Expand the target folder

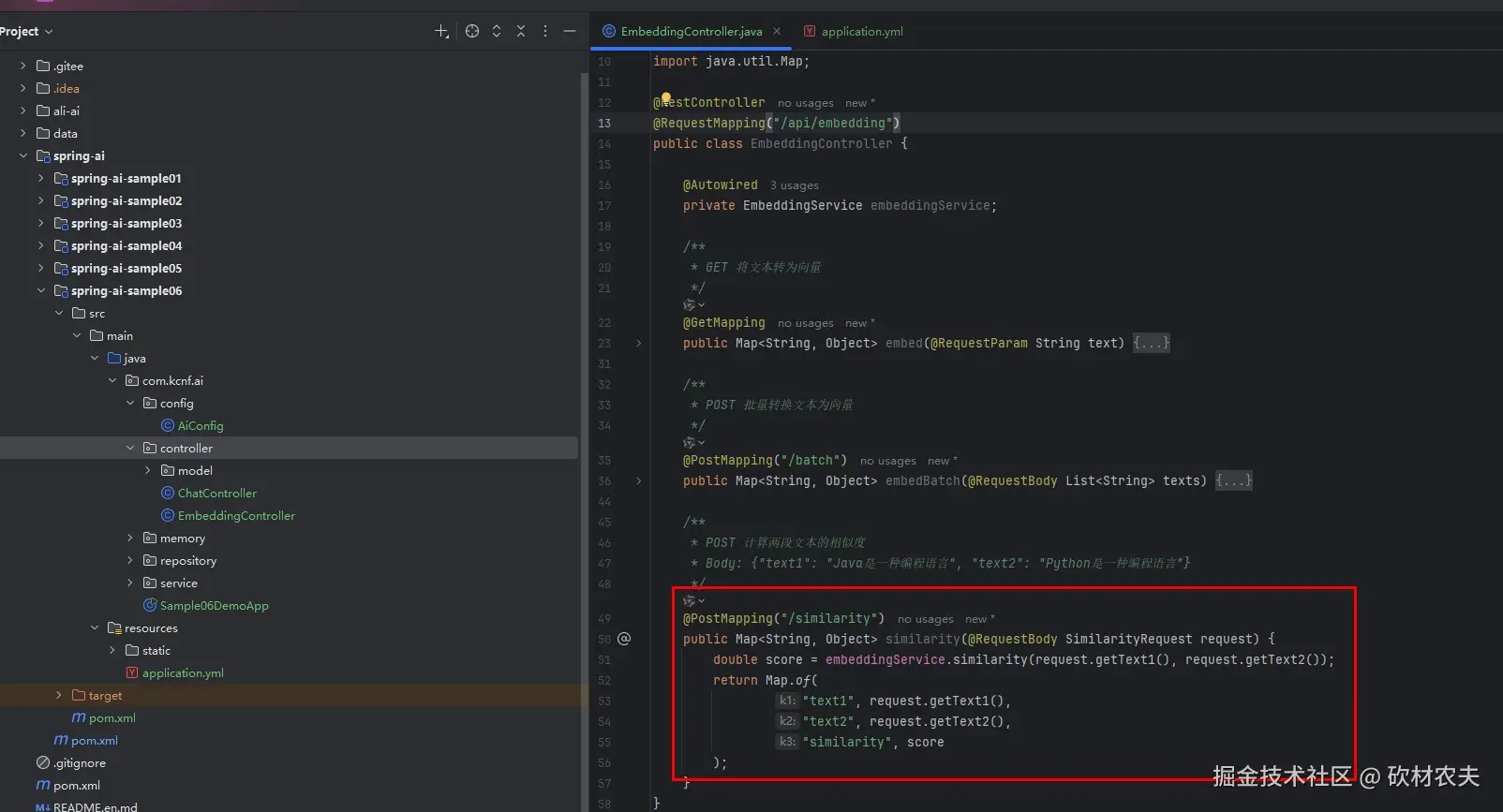click(x=58, y=696)
